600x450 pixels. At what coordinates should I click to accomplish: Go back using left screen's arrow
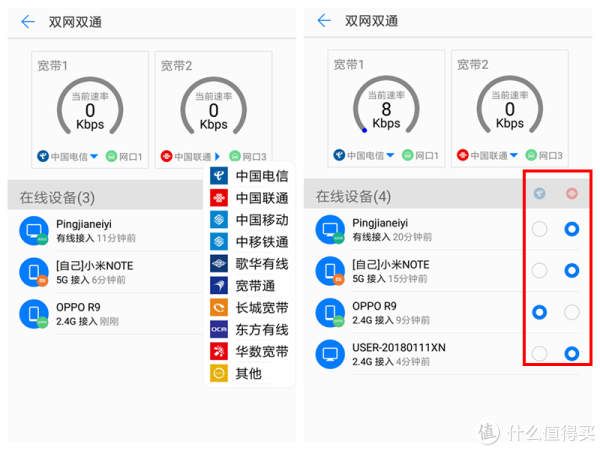pyautogui.click(x=28, y=22)
